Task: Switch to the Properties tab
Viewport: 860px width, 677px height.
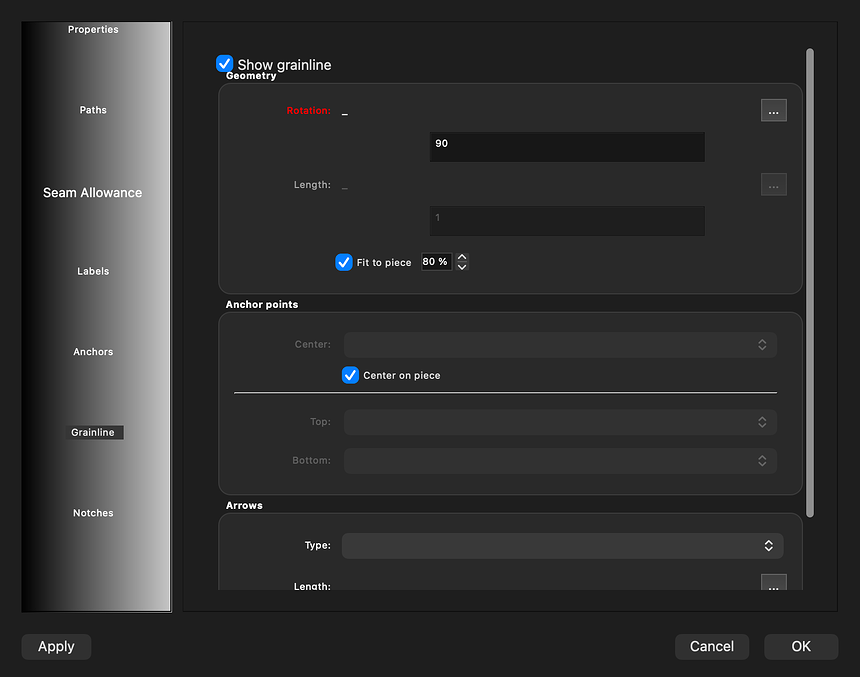Action: tap(93, 30)
